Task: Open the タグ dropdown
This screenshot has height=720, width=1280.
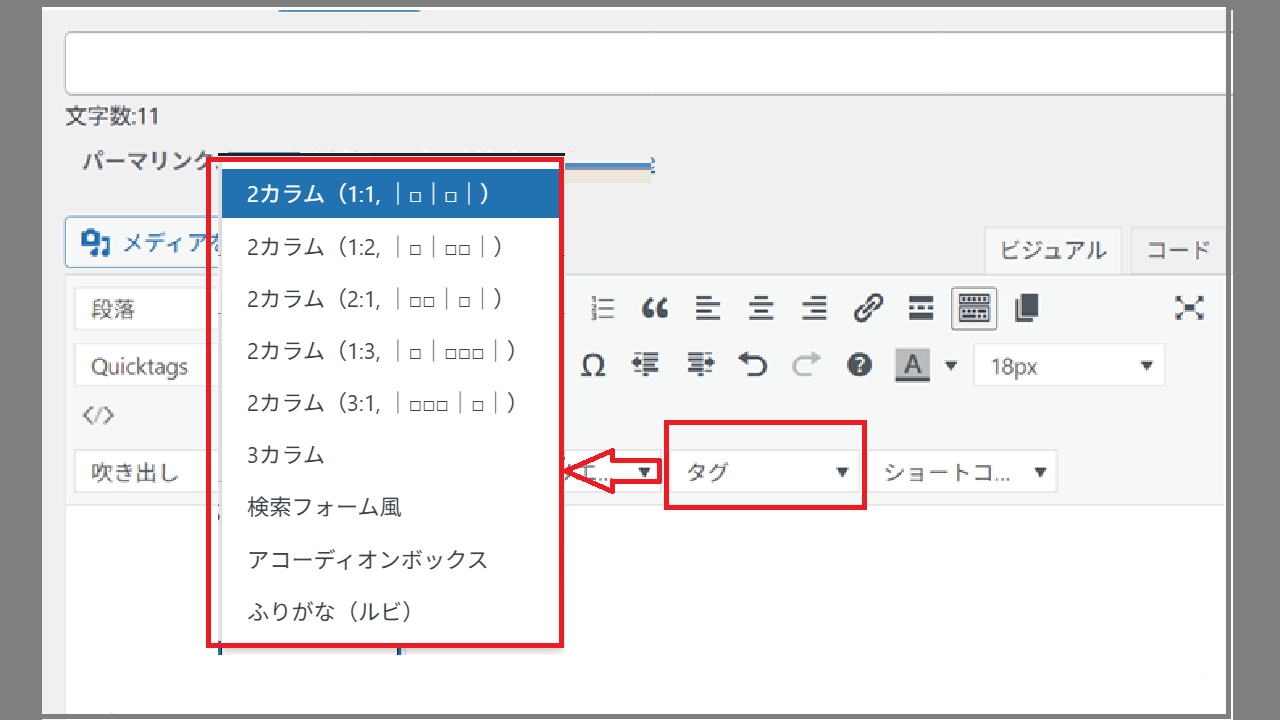Action: pos(766,472)
